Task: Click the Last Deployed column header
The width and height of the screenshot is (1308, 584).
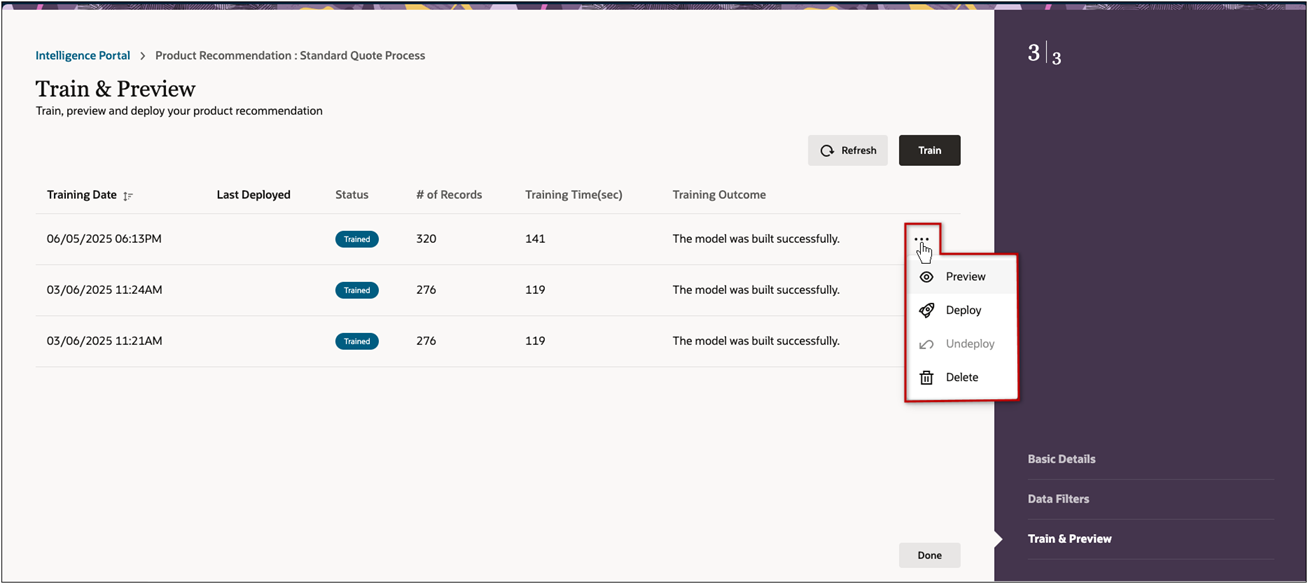Action: click(x=253, y=195)
